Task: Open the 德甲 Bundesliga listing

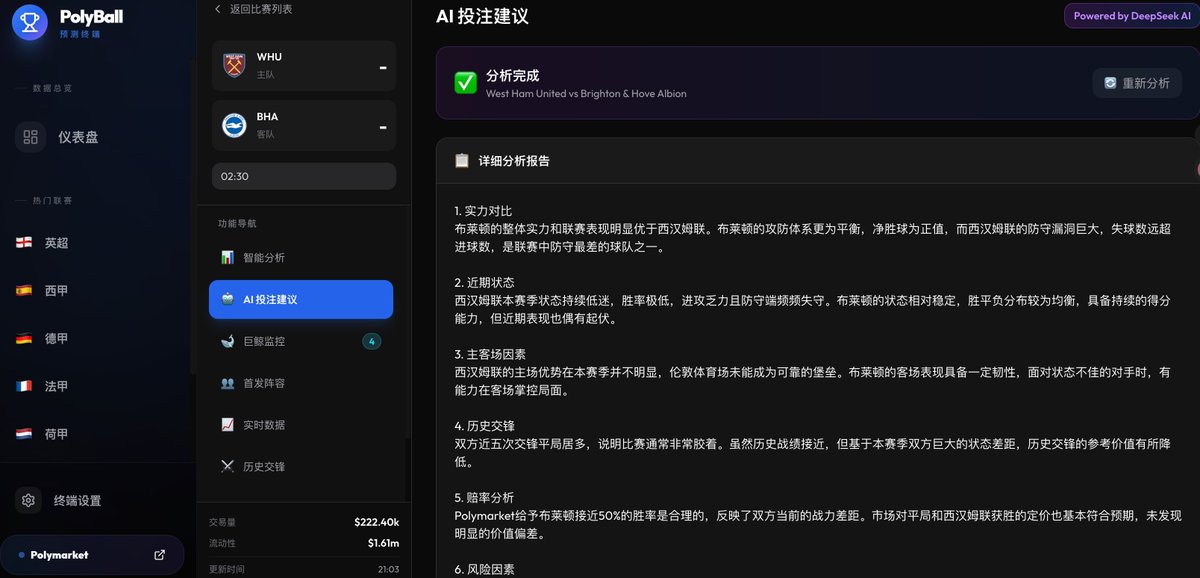Action: pos(55,339)
